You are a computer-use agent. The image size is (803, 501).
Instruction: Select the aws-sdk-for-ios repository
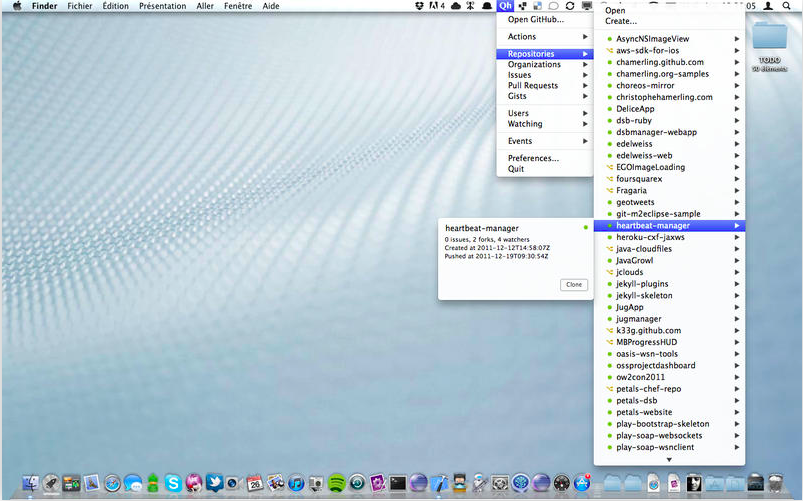[669, 50]
